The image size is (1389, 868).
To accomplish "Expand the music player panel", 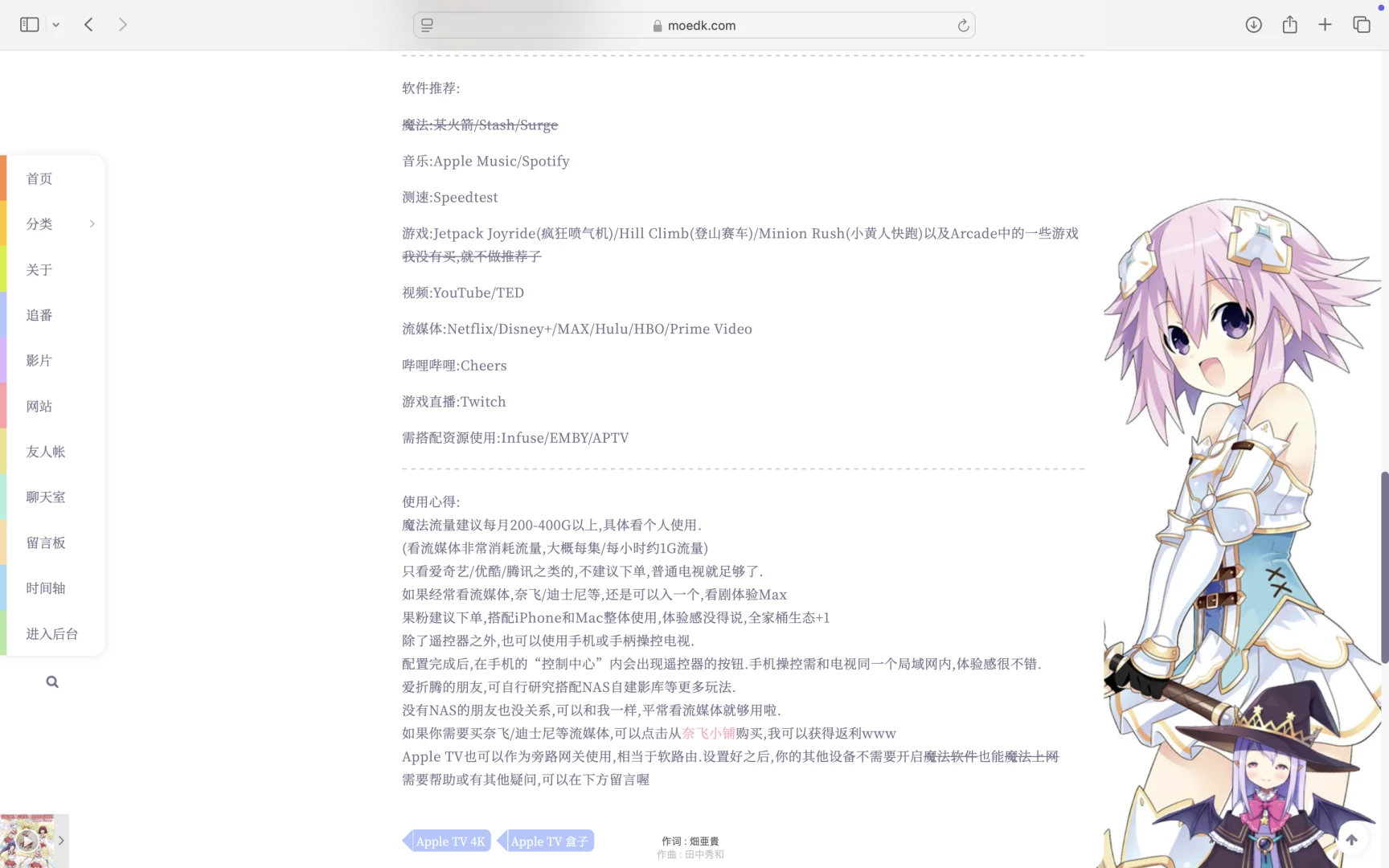I will click(x=60, y=840).
